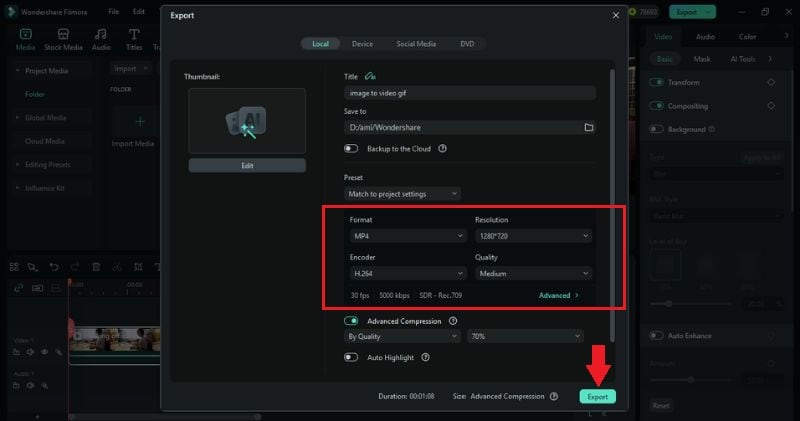Toggle the auto ripple link icon on timeline
Image resolution: width=800 pixels, height=421 pixels.
(19, 288)
